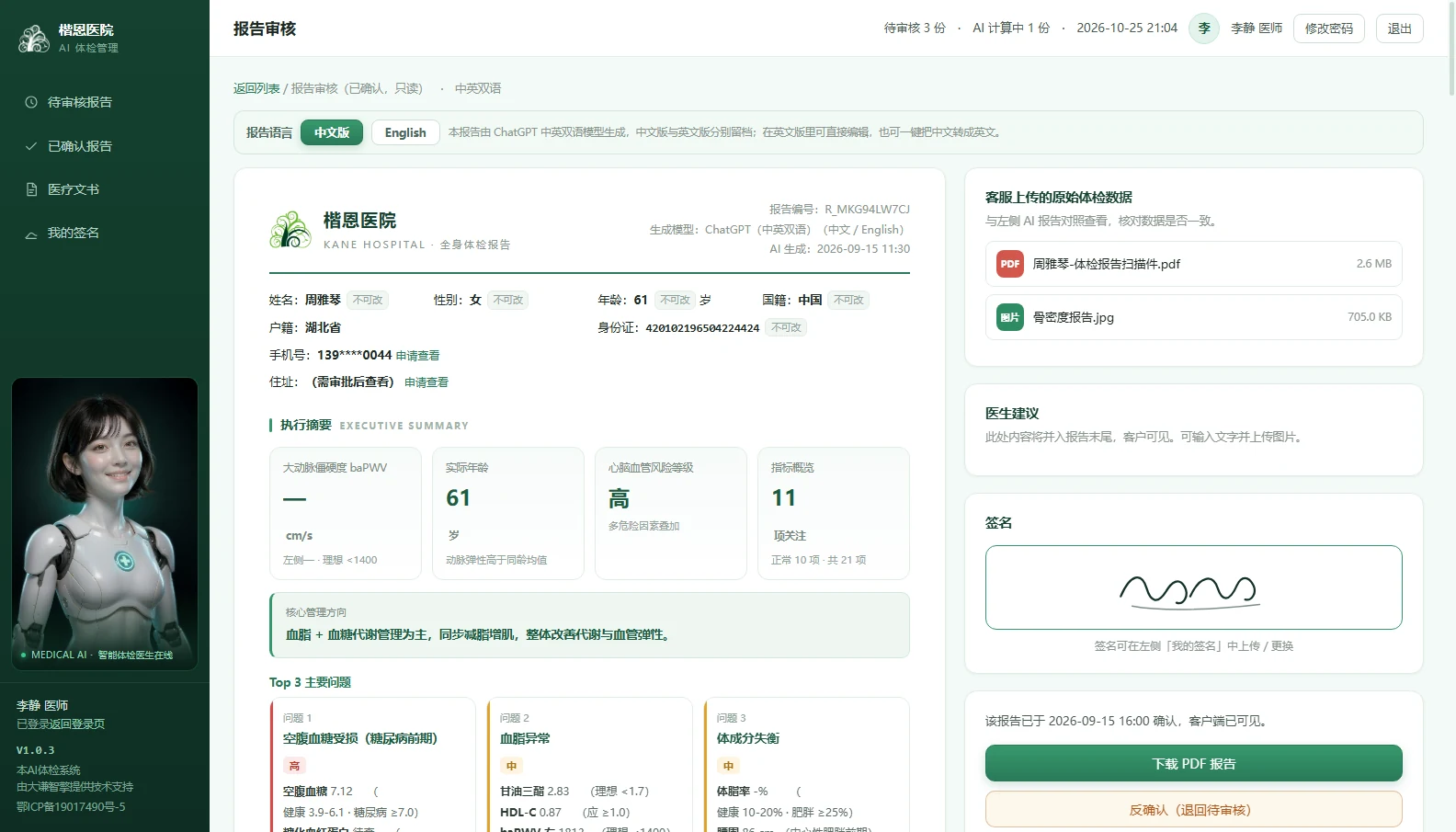Click the document icon beside 医疗文书

tap(31, 189)
